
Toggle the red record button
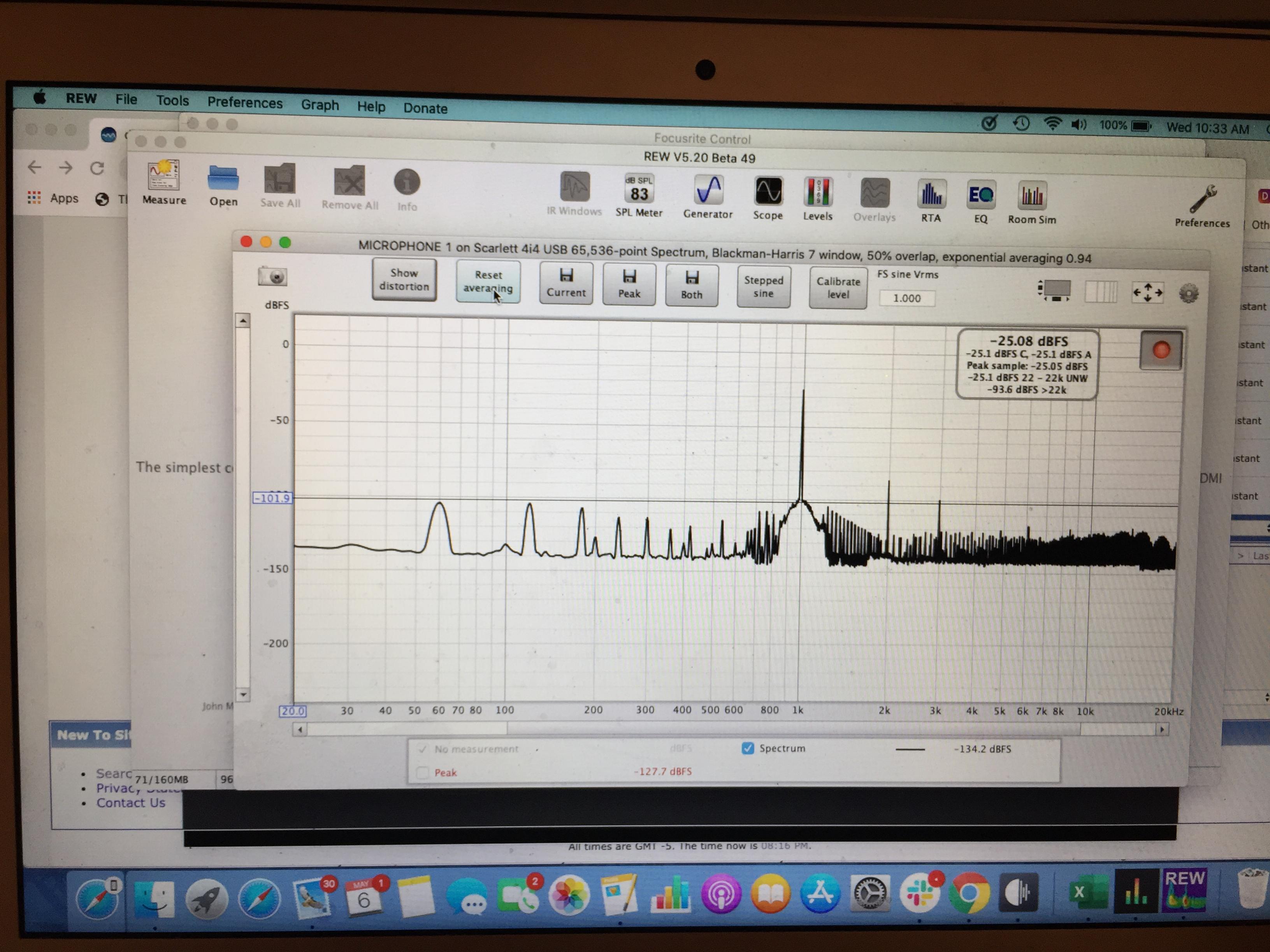1161,350
